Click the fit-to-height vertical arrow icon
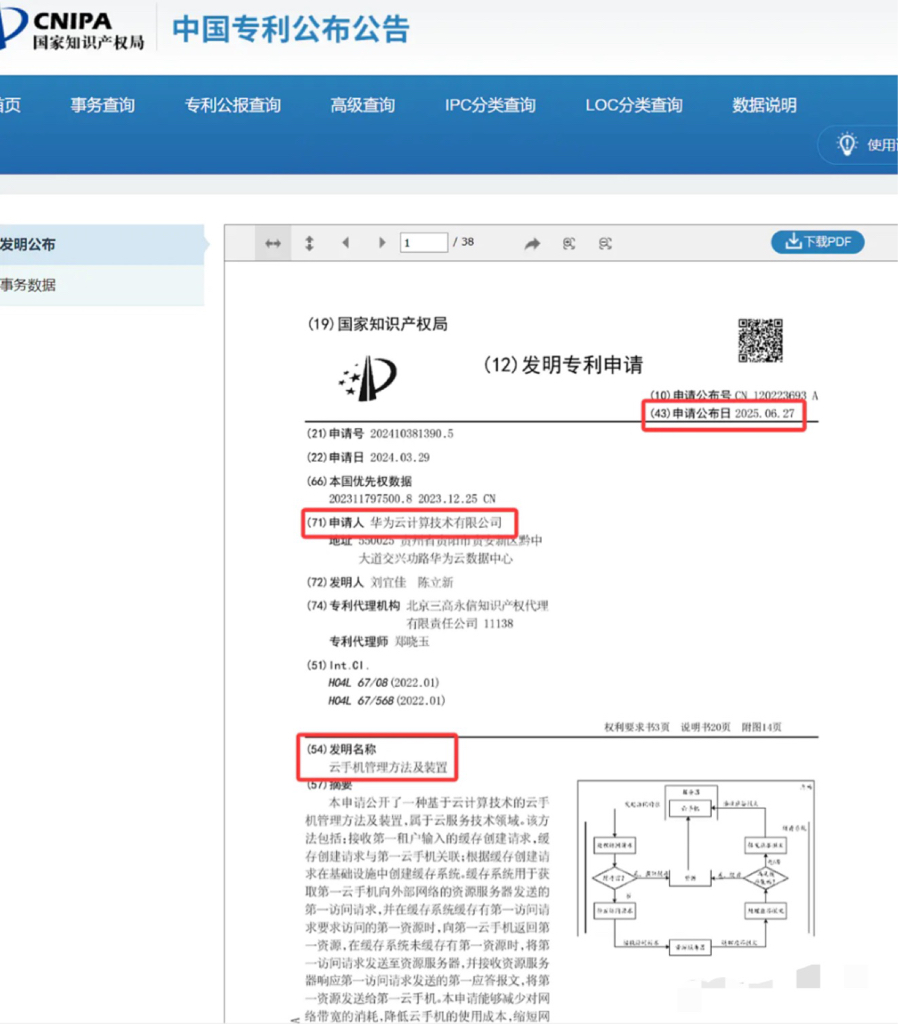 pyautogui.click(x=310, y=244)
